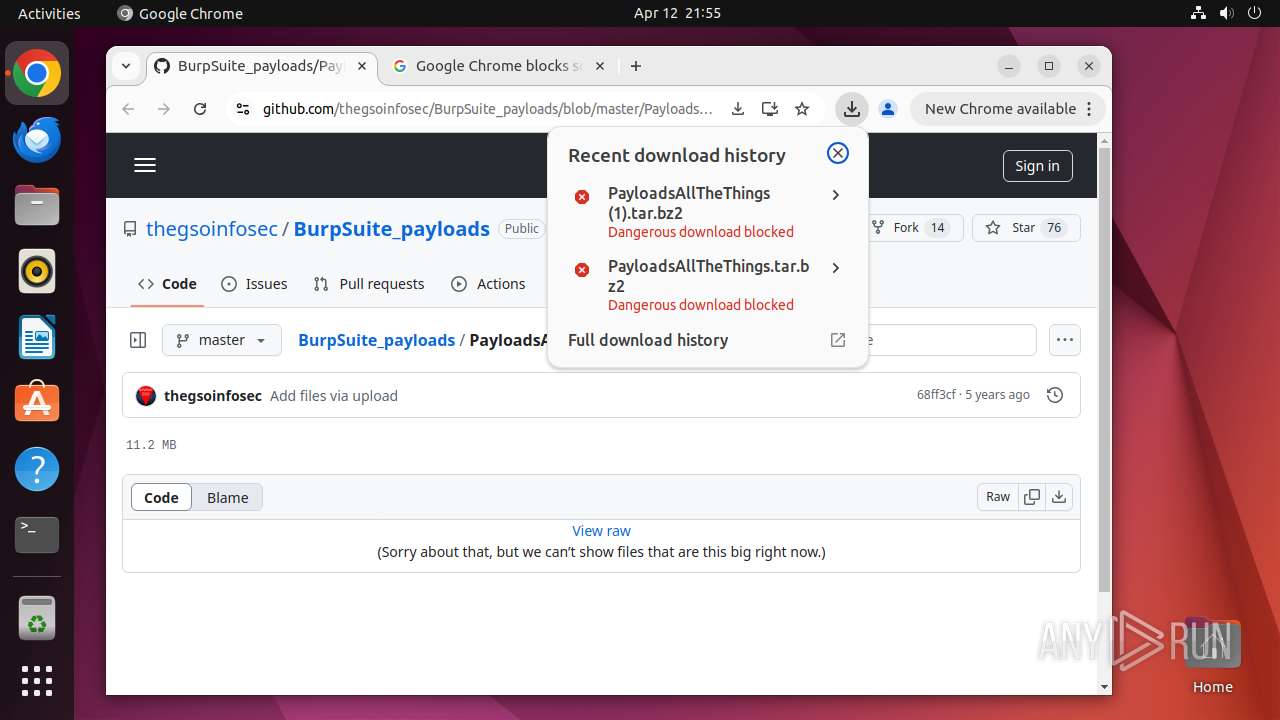Viewport: 1280px width, 720px height.
Task: Open the Issues tab
Action: [x=254, y=284]
